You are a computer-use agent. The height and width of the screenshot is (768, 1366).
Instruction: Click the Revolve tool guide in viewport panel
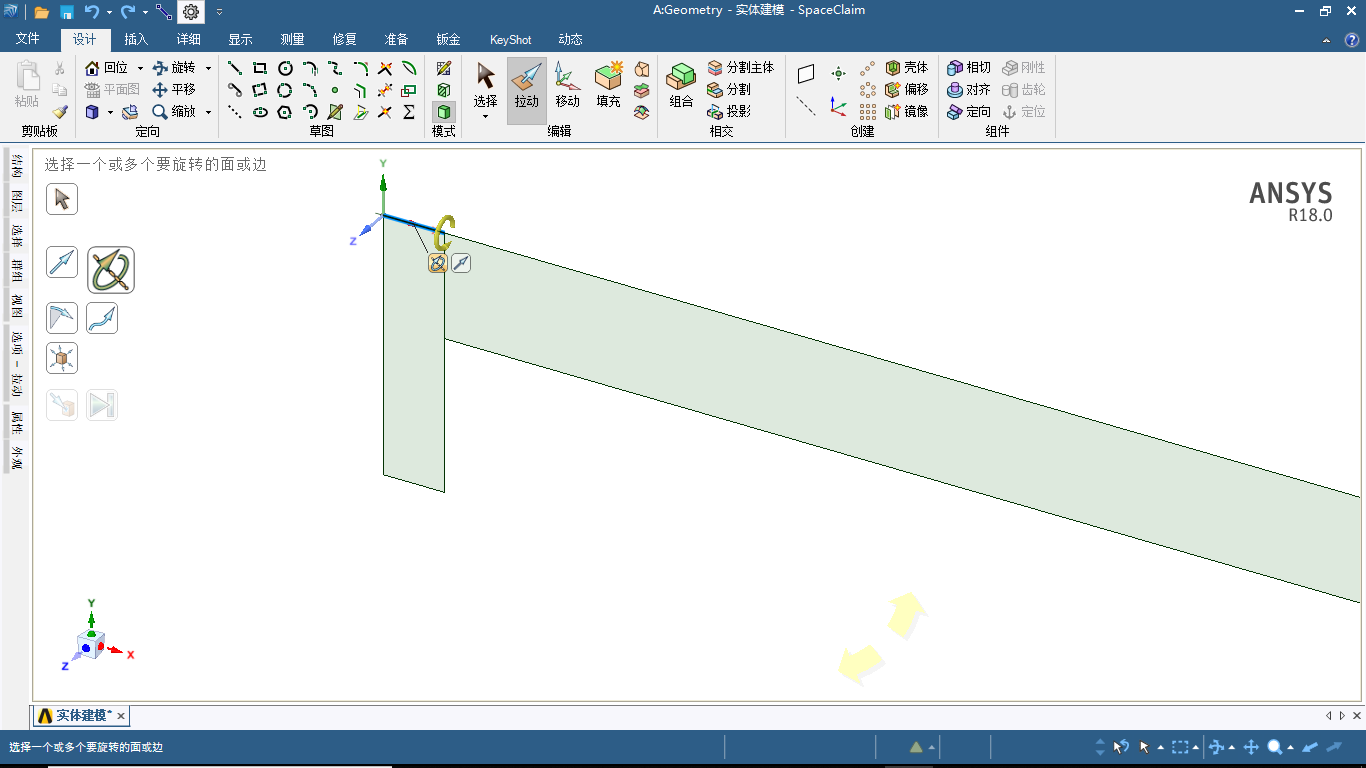(x=111, y=270)
